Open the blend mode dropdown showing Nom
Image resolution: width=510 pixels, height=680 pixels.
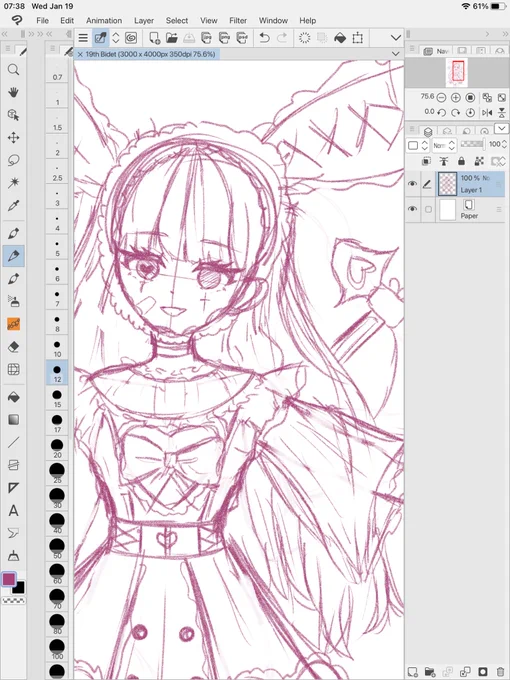click(x=444, y=145)
